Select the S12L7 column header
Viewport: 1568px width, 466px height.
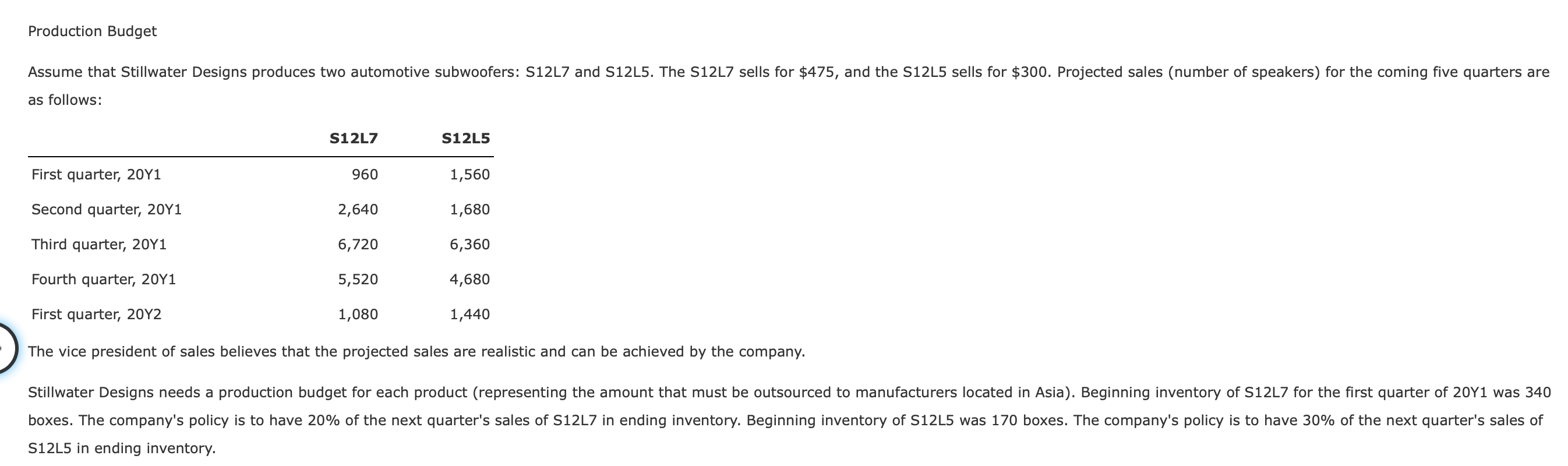353,139
